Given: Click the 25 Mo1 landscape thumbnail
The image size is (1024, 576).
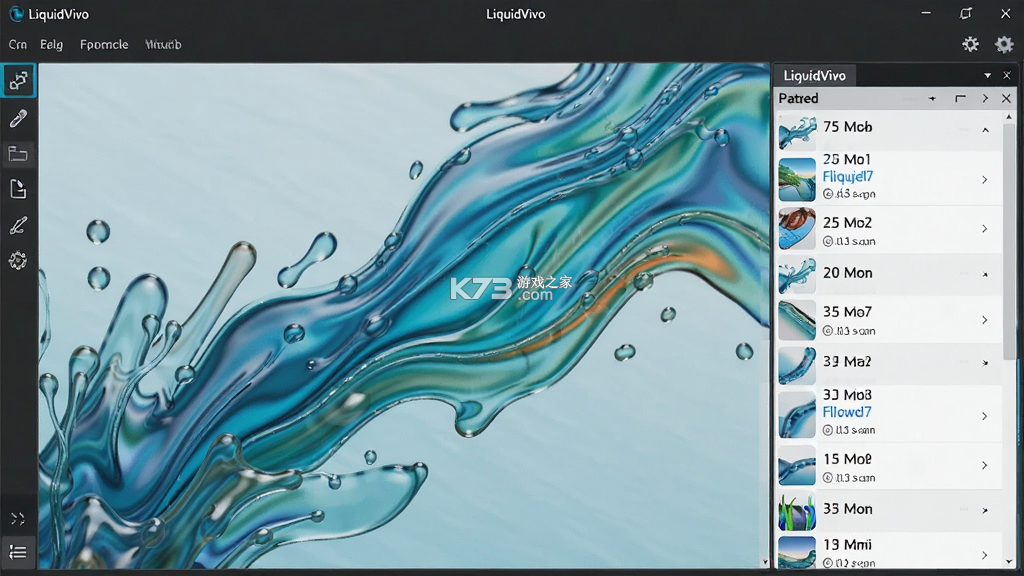Looking at the screenshot, I should [797, 179].
